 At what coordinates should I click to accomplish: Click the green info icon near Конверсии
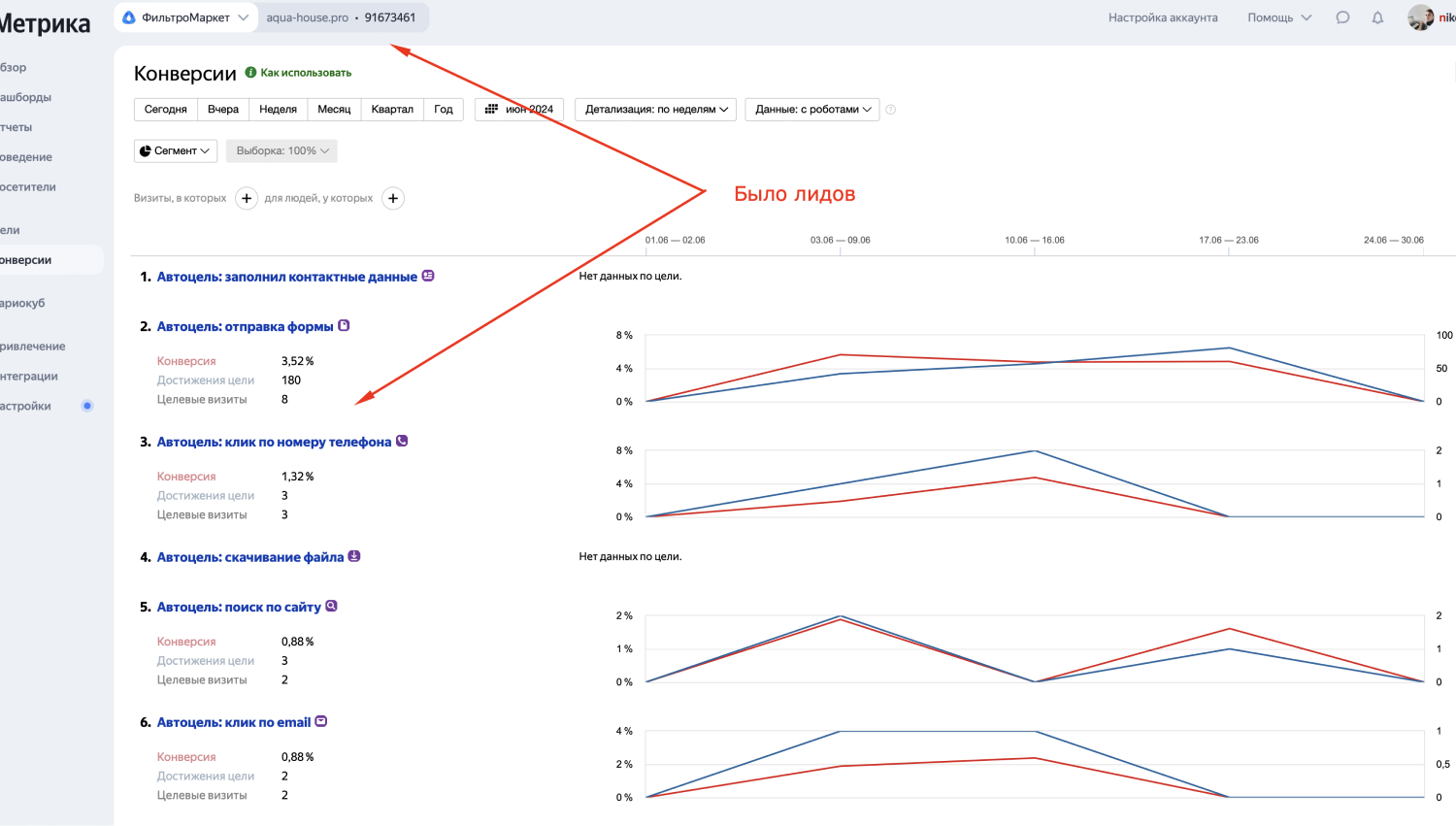pyautogui.click(x=250, y=73)
